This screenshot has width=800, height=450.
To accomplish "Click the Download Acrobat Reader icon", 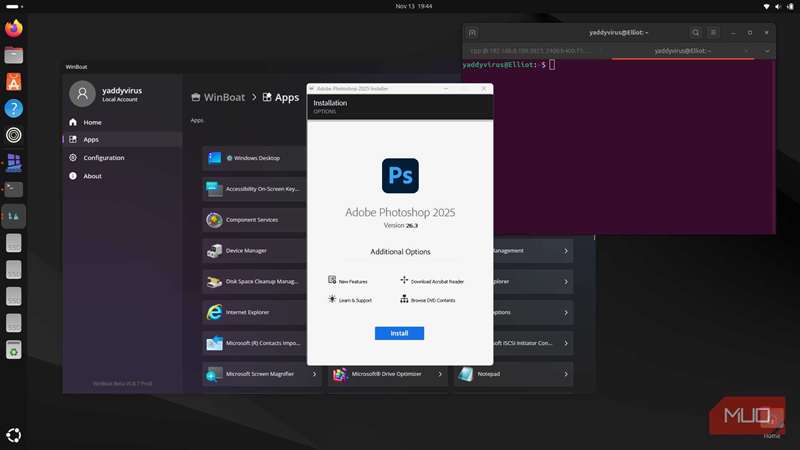I will 404,281.
